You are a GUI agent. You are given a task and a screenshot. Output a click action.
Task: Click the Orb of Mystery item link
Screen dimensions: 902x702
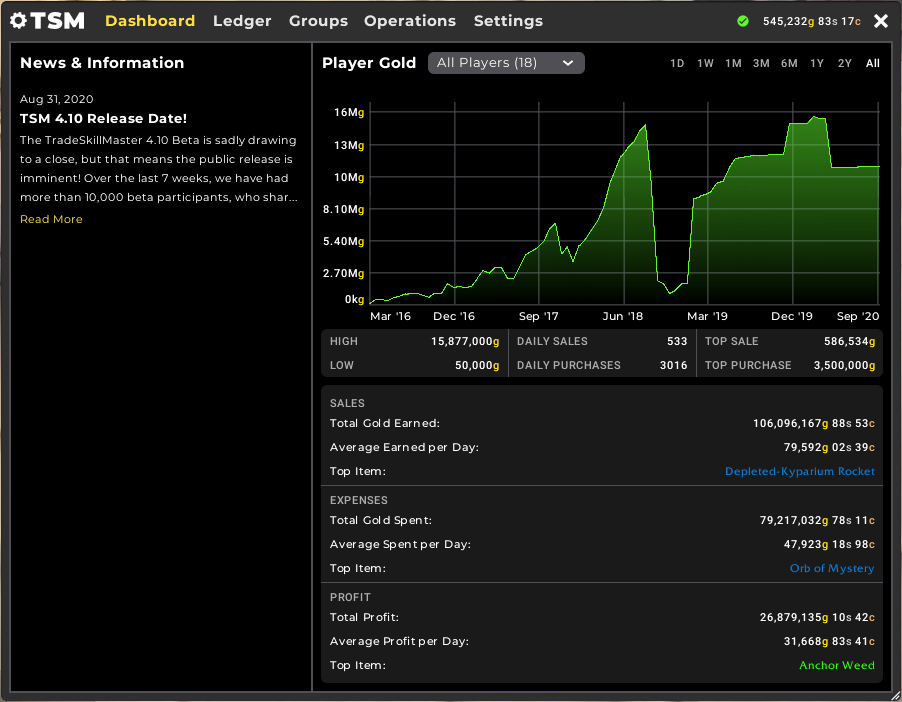pos(831,569)
